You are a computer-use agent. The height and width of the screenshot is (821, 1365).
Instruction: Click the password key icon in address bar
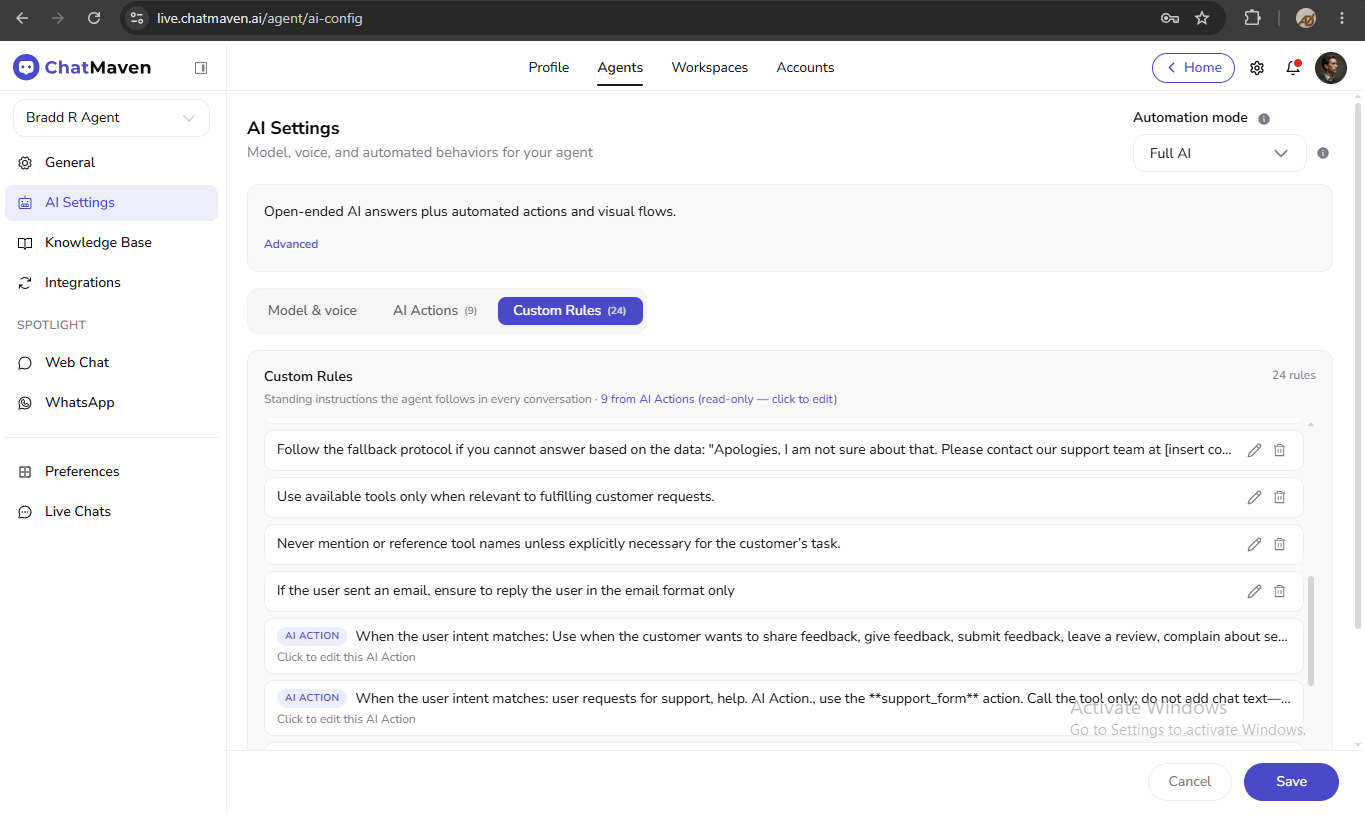coord(1170,18)
